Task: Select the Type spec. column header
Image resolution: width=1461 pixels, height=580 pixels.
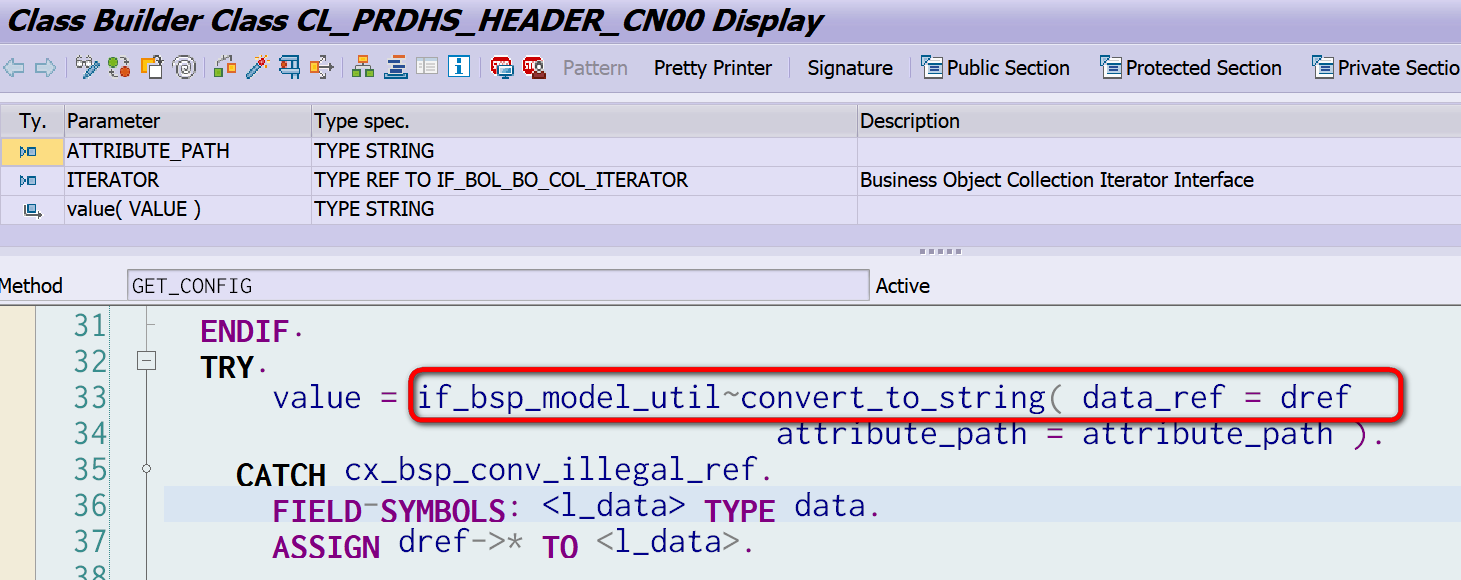Action: [584, 122]
